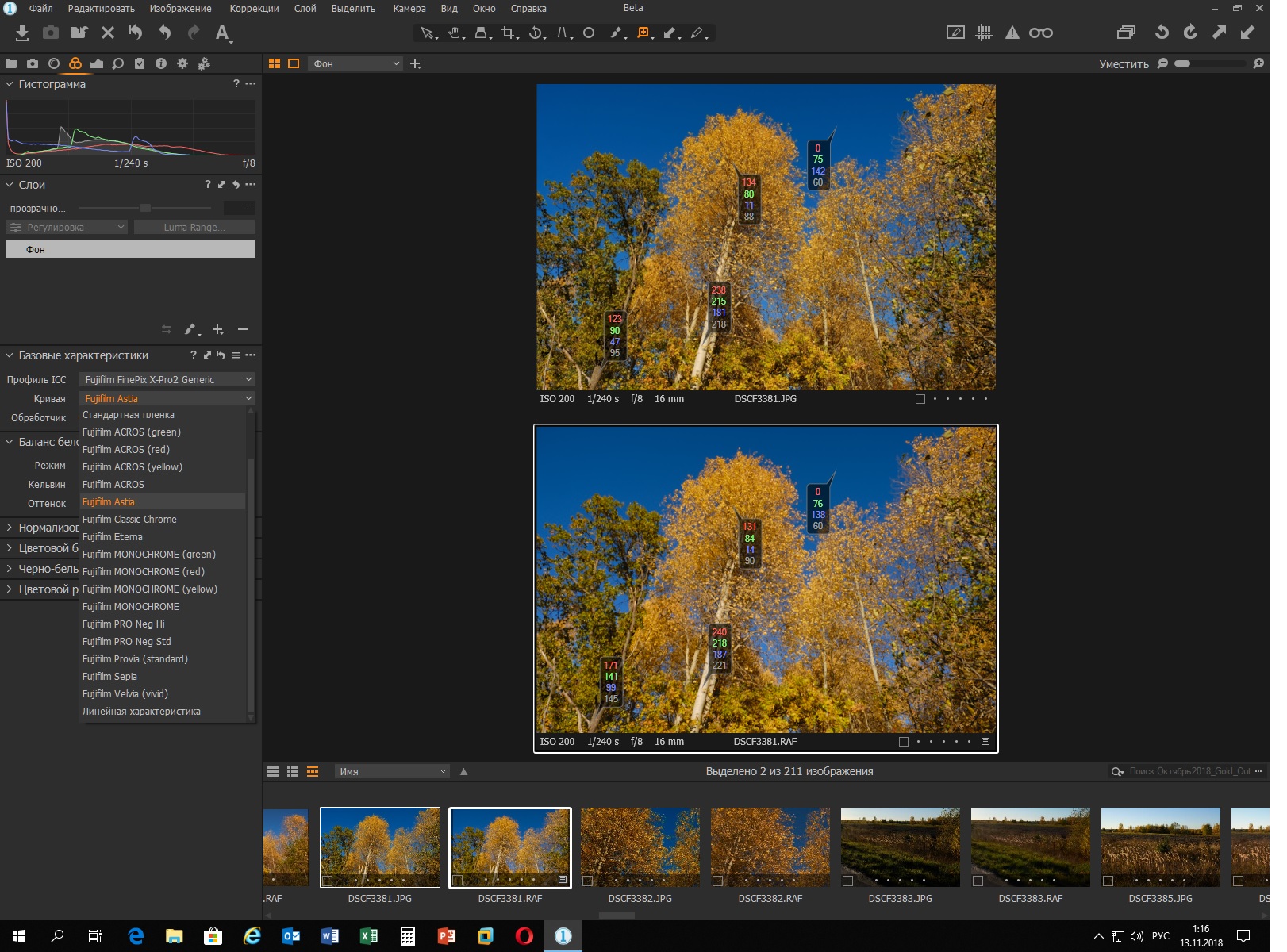Rotate image right with clockwise icon

(1190, 33)
